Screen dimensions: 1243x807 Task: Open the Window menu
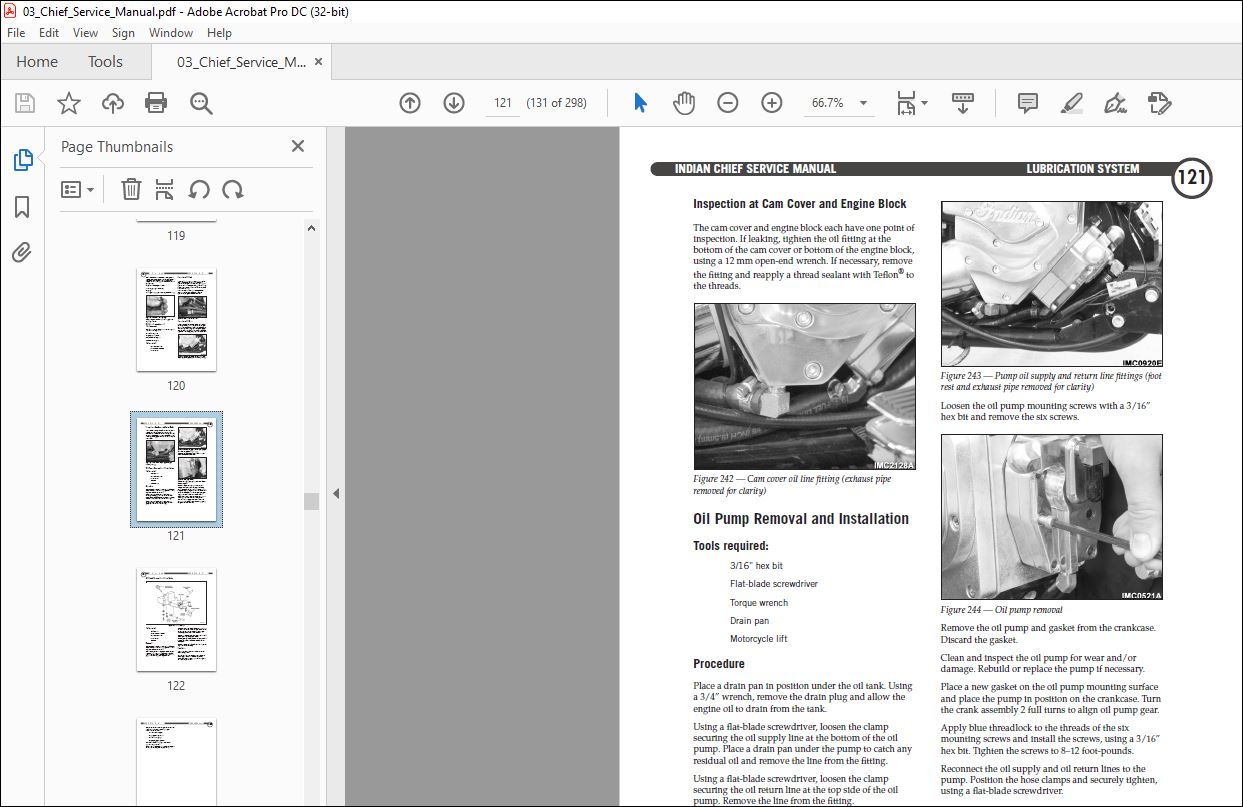tap(171, 33)
